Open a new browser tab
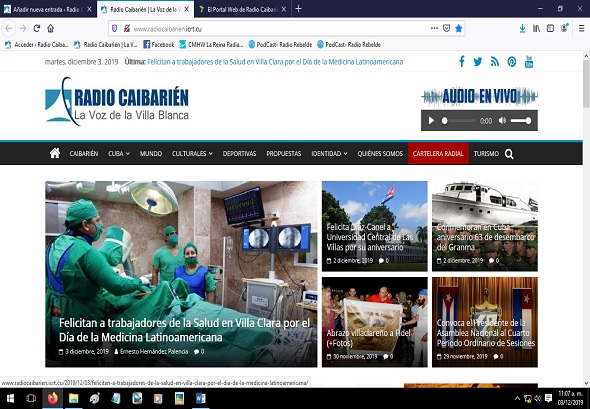This screenshot has width=590, height=409. pyautogui.click(x=298, y=9)
